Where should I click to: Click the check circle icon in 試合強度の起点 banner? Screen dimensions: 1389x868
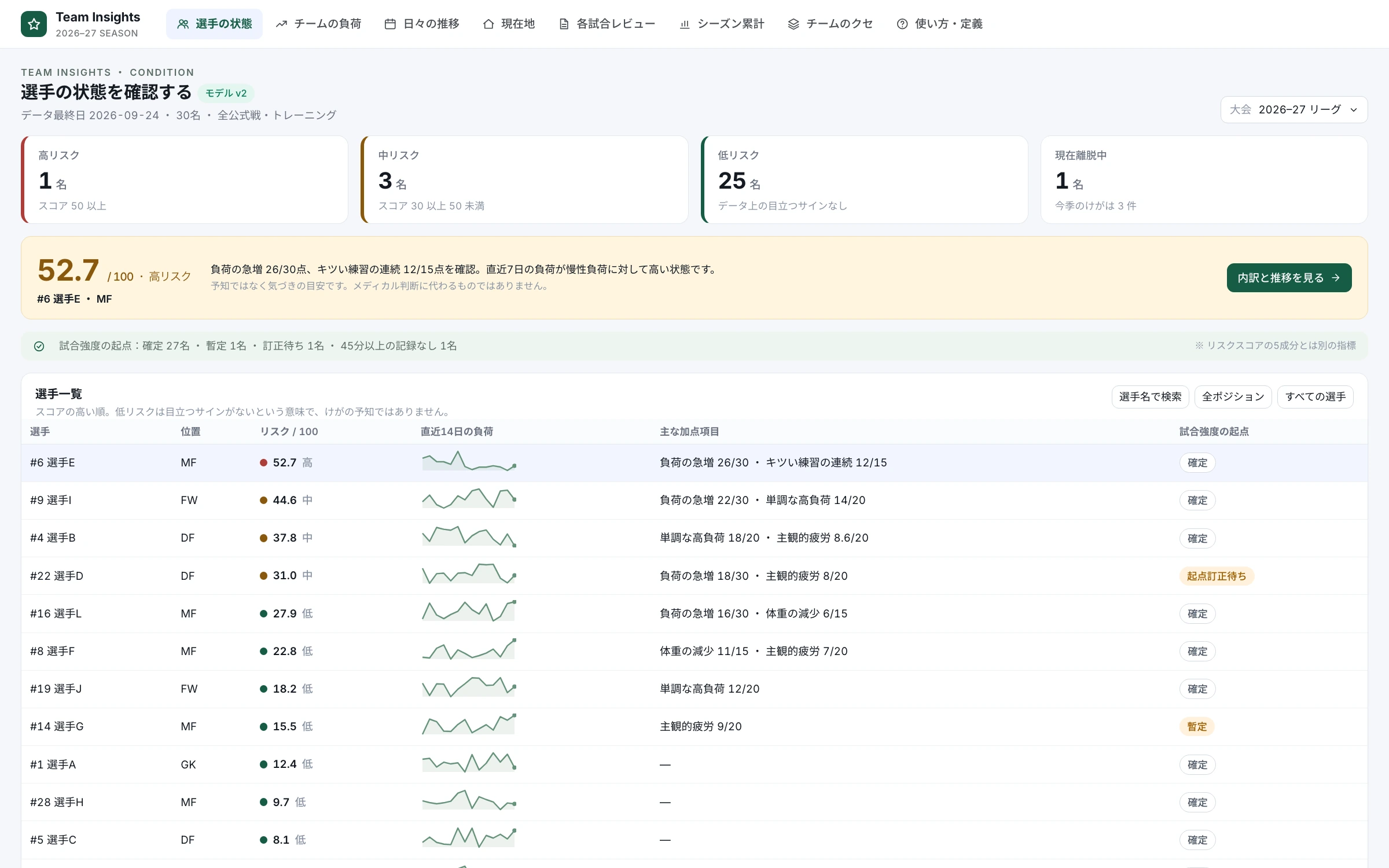pos(39,346)
